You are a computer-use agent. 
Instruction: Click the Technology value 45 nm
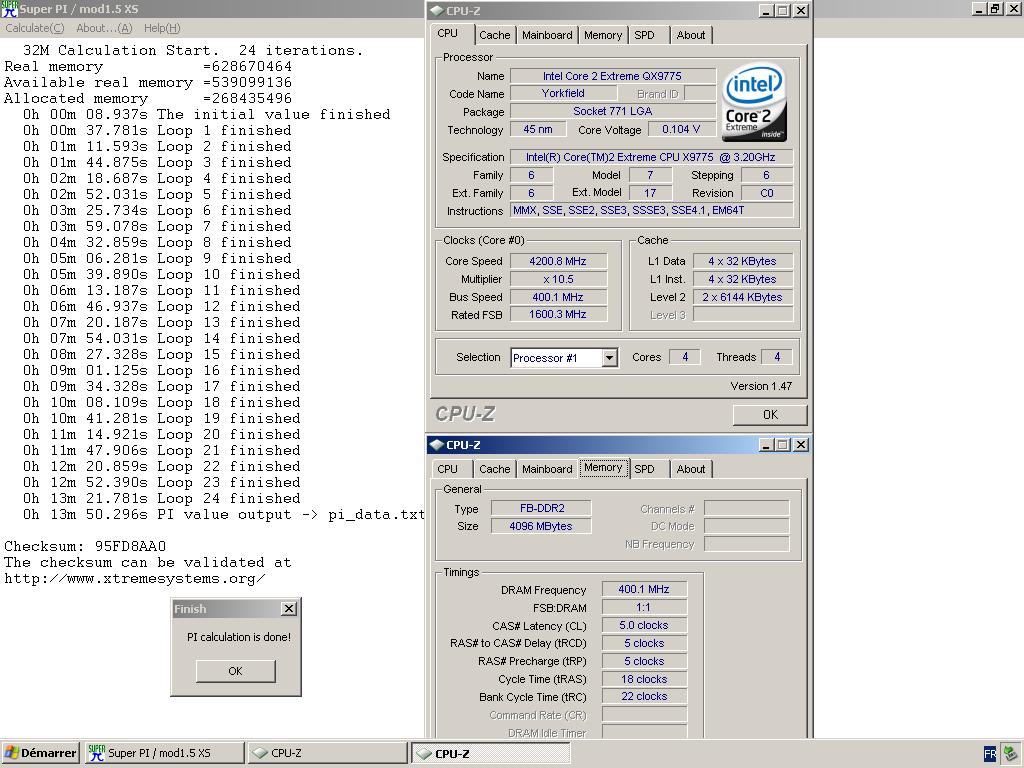pyautogui.click(x=538, y=129)
